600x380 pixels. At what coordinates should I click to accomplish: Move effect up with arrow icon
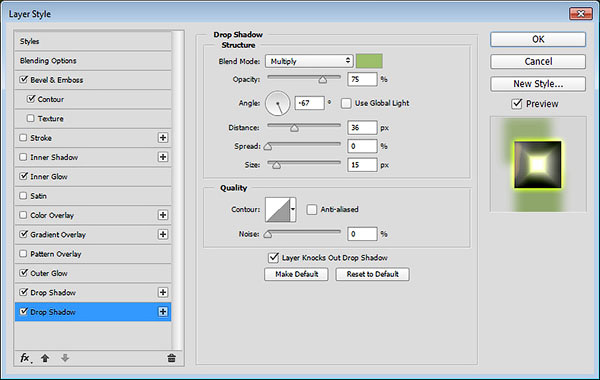pyautogui.click(x=45, y=358)
